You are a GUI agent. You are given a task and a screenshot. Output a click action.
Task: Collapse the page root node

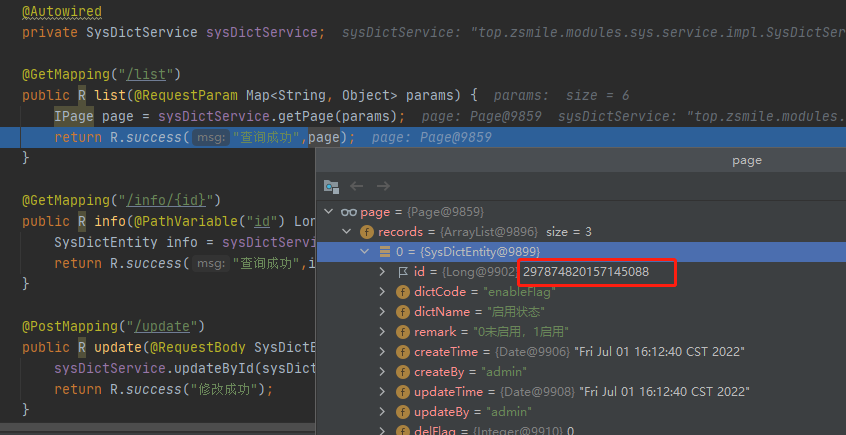pyautogui.click(x=328, y=212)
